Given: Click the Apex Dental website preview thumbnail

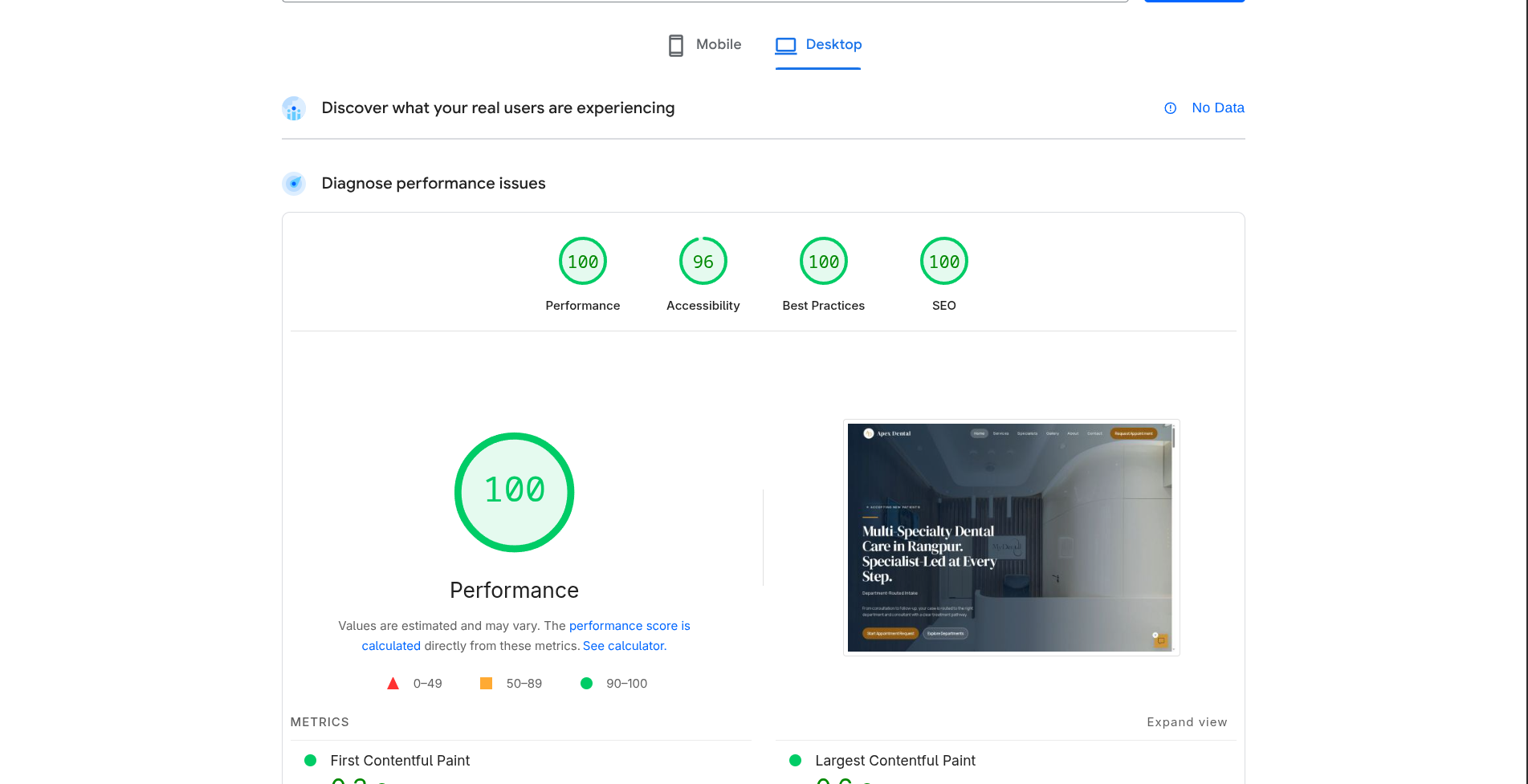Looking at the screenshot, I should pos(1011,538).
